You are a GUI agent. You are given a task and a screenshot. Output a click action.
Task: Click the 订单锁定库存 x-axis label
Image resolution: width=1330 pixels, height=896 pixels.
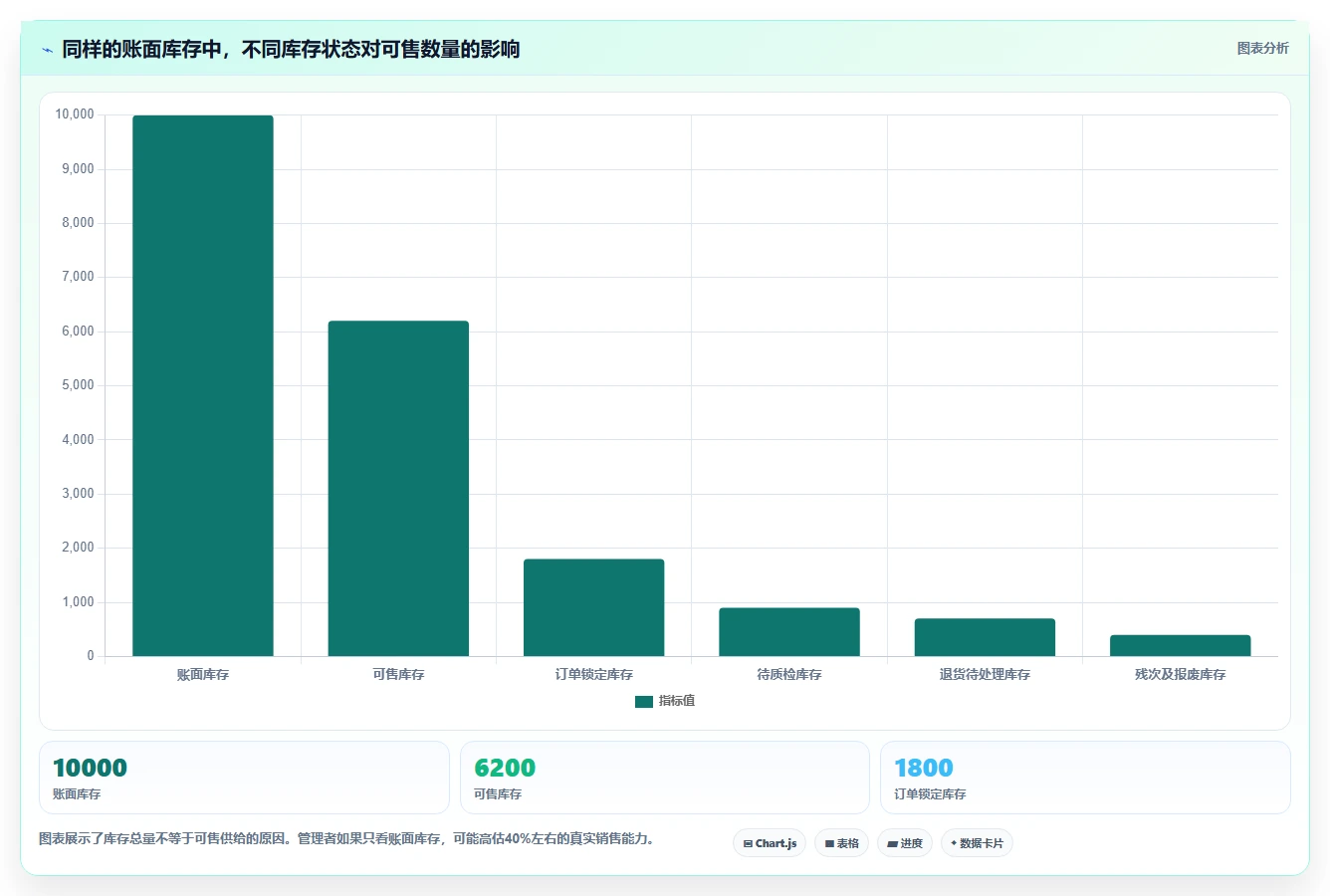(x=594, y=675)
